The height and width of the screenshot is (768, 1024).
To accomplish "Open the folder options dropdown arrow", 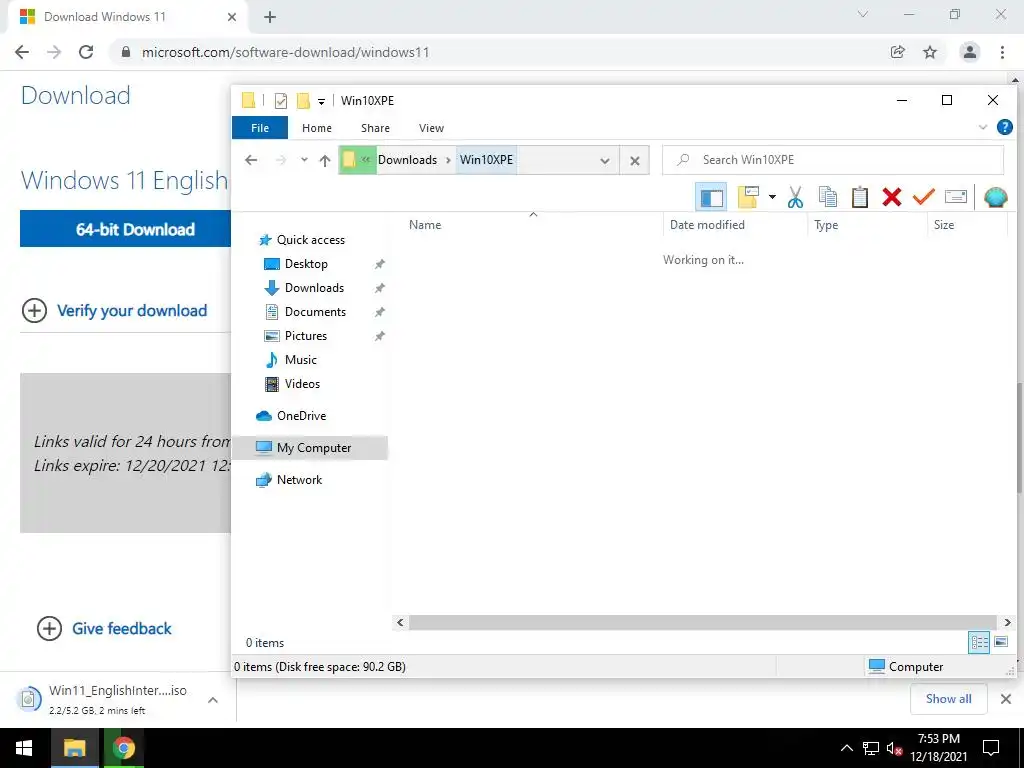I will pyautogui.click(x=772, y=197).
